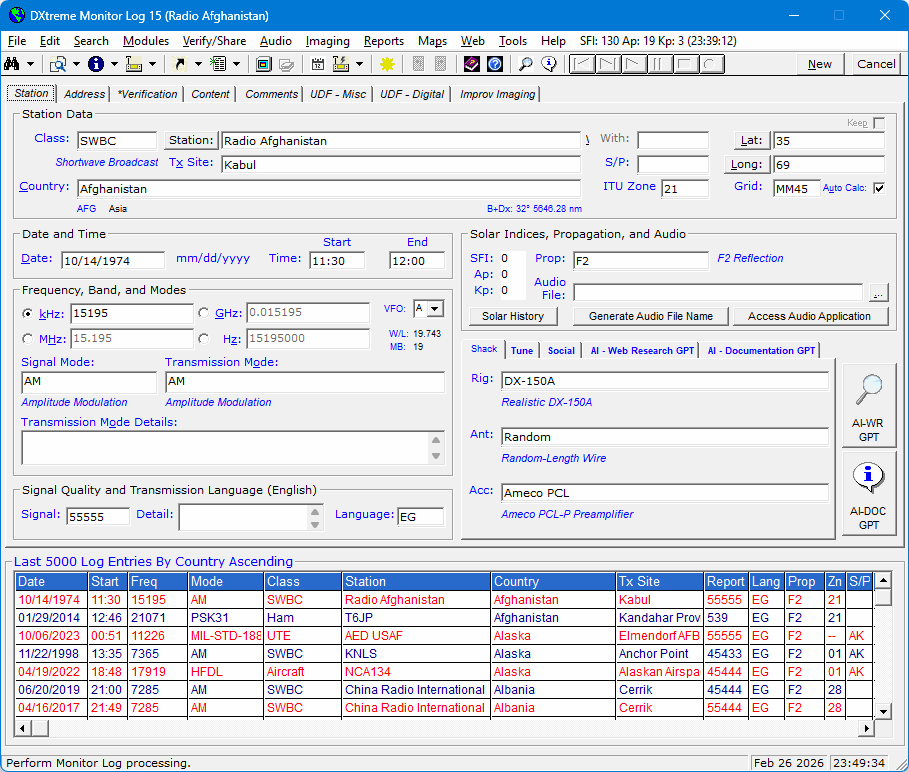The image size is (909, 772).
Task: Select the MHz frequency radio button
Action: 28,339
